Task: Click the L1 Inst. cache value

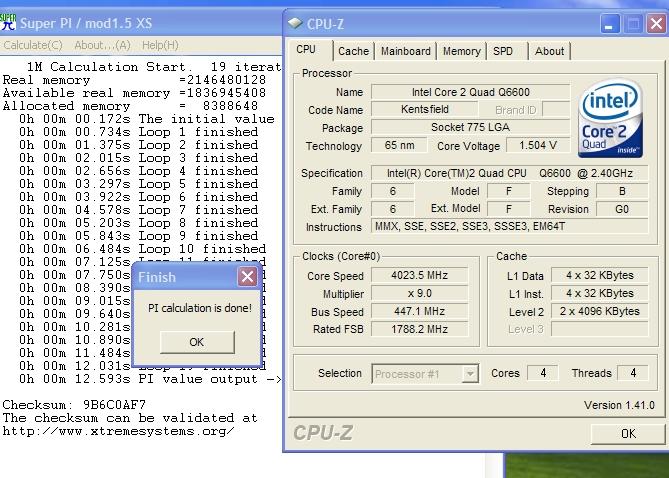Action: (x=599, y=294)
